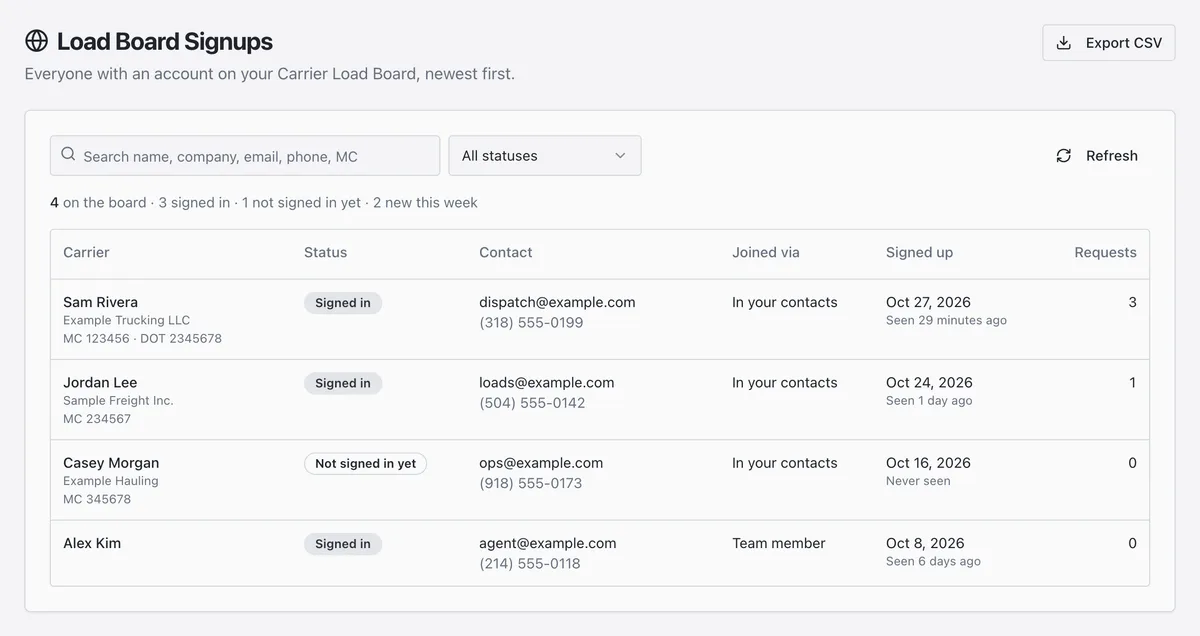Click Seen 6 days ago text
The width and height of the screenshot is (1200, 636).
point(933,562)
